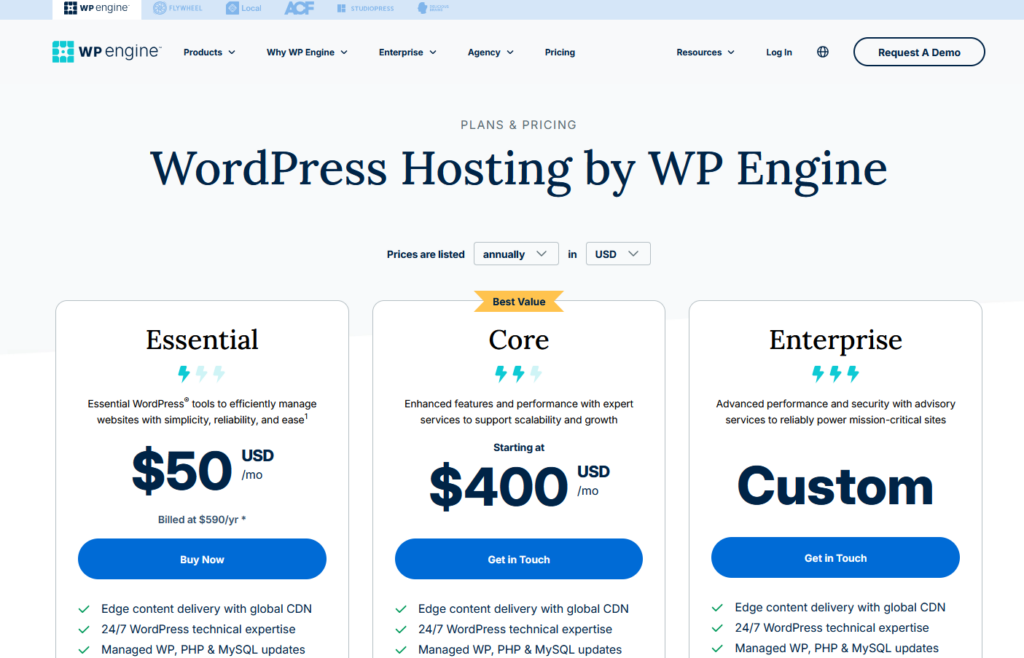1024x658 pixels.
Task: Open the globe language selector icon
Action: pos(822,52)
